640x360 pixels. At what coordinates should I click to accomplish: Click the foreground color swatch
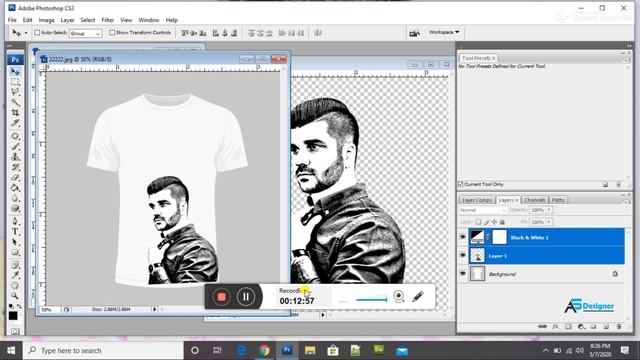click(13, 316)
